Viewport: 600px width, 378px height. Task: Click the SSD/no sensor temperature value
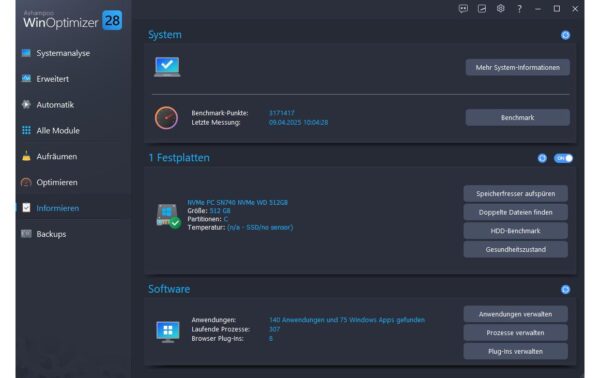pyautogui.click(x=260, y=228)
